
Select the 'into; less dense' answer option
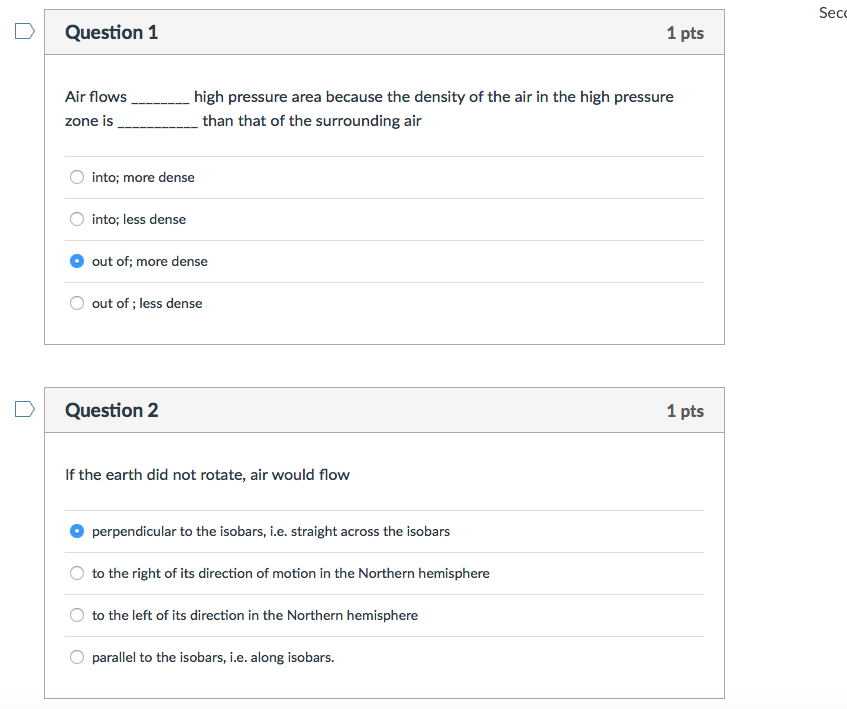(77, 219)
